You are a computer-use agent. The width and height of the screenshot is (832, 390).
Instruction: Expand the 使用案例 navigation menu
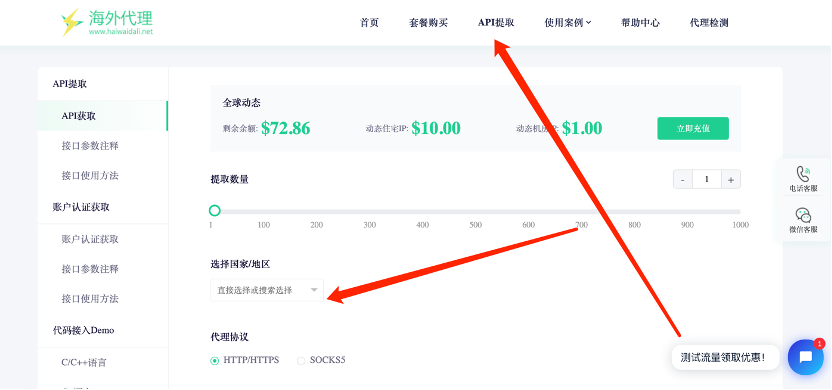(x=568, y=23)
